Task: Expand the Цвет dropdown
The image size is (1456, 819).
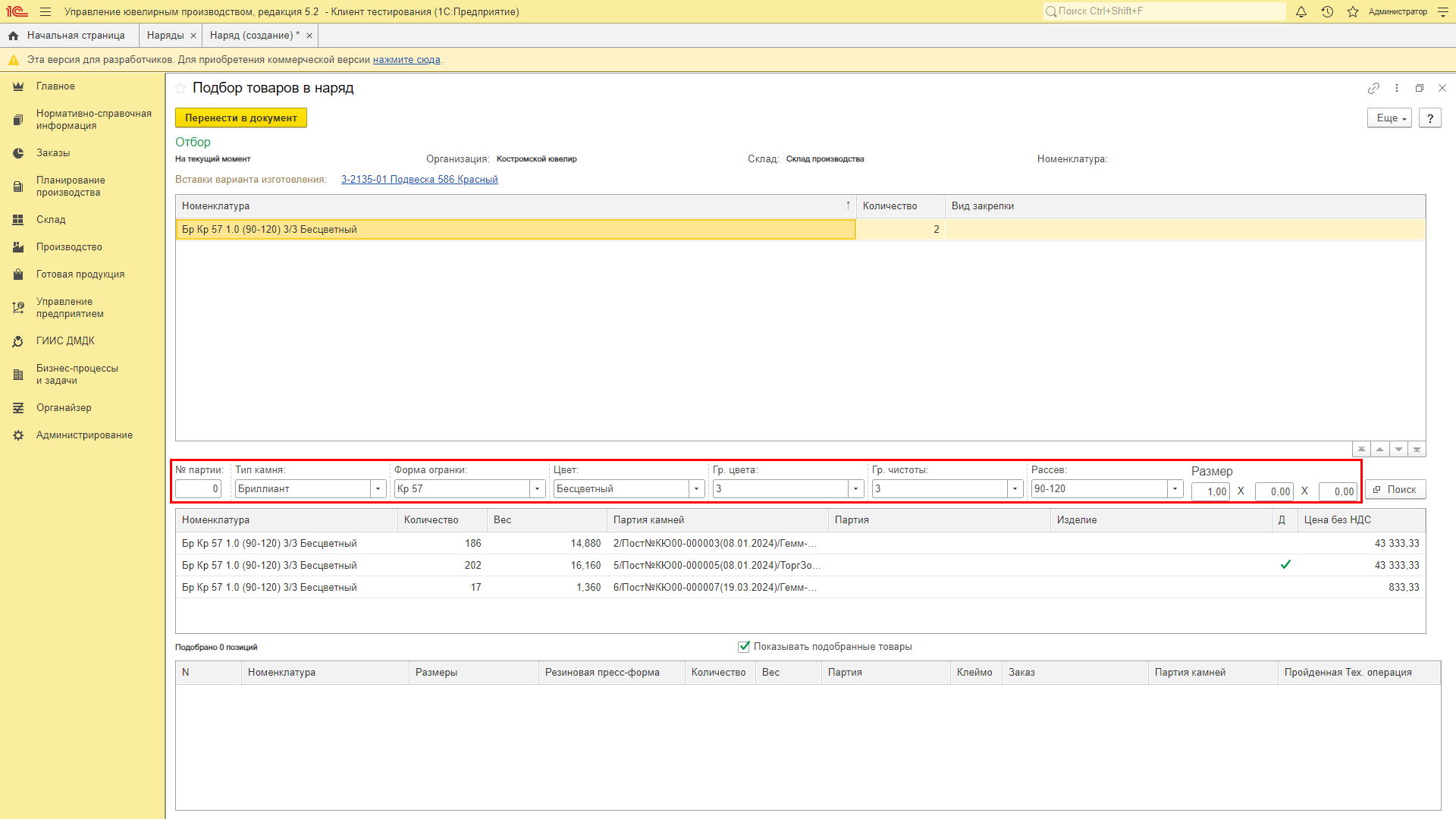Action: click(x=697, y=489)
